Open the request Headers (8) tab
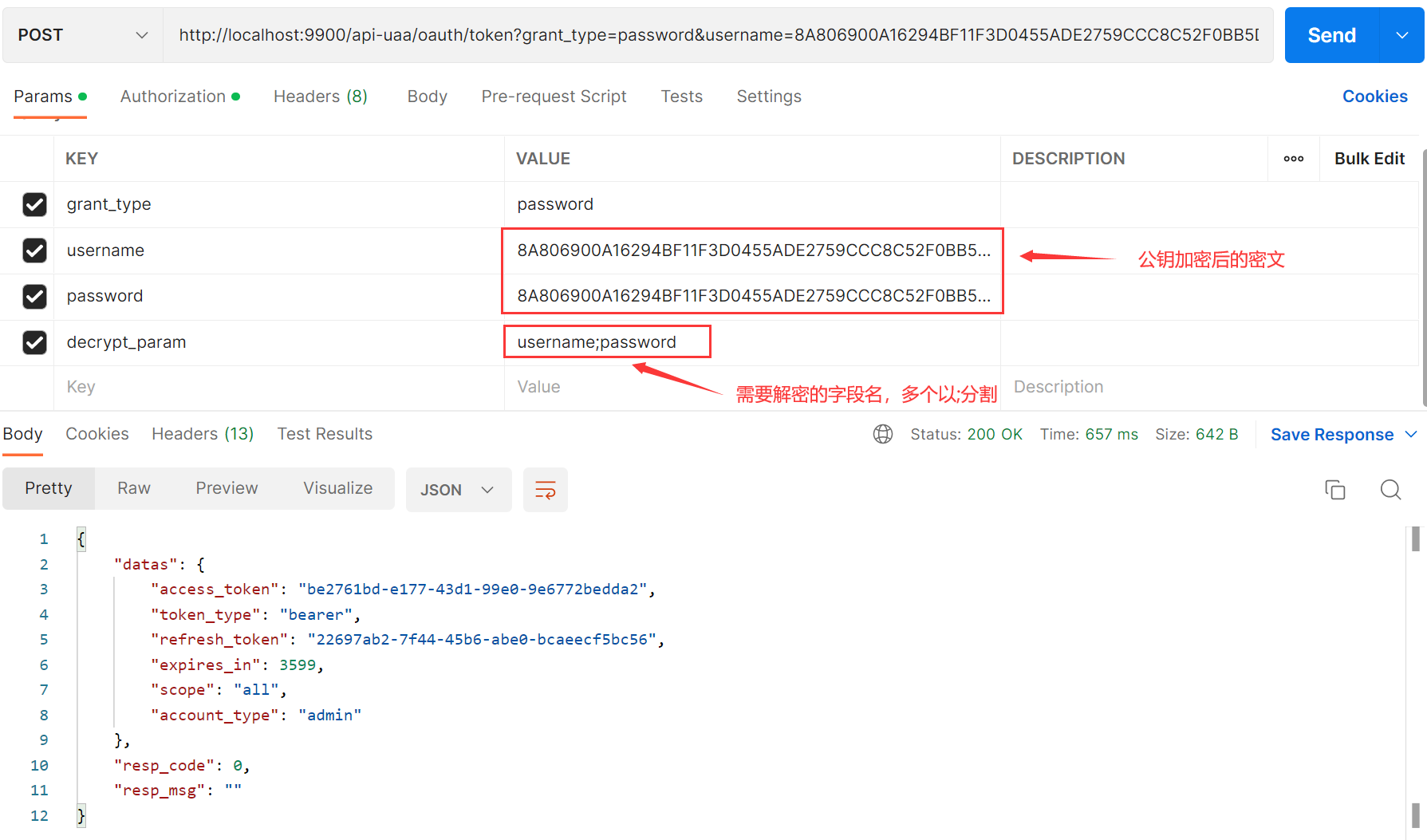Screen dimensions: 1427x840 [x=321, y=97]
